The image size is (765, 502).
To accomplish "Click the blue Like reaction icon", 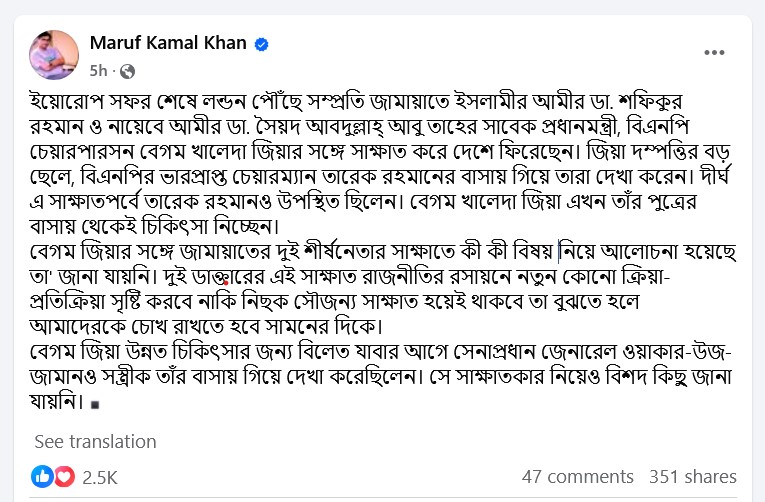I will pos(42,477).
